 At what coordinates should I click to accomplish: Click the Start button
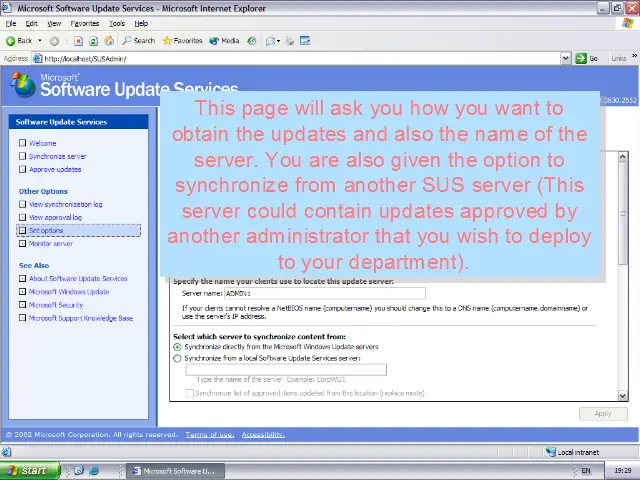coord(30,471)
